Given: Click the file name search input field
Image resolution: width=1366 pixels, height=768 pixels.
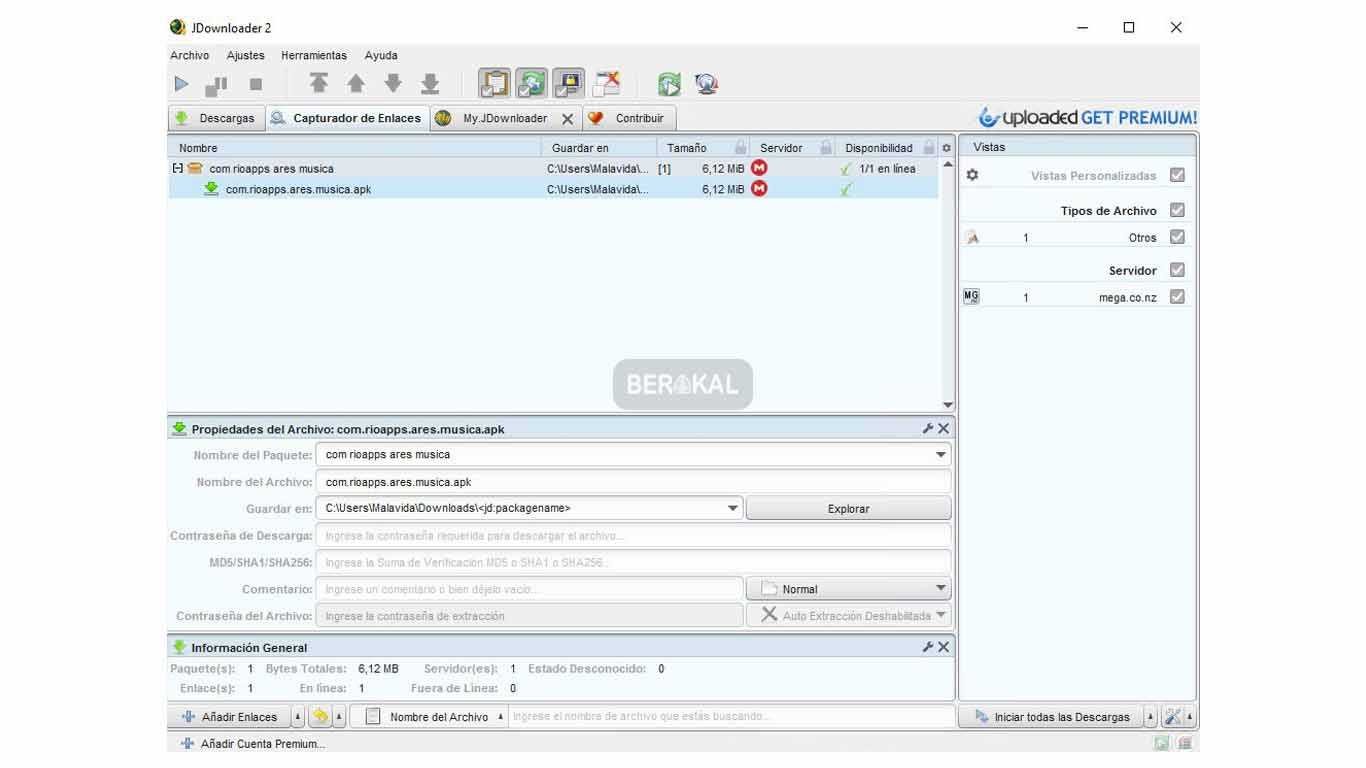Looking at the screenshot, I should pyautogui.click(x=730, y=717).
